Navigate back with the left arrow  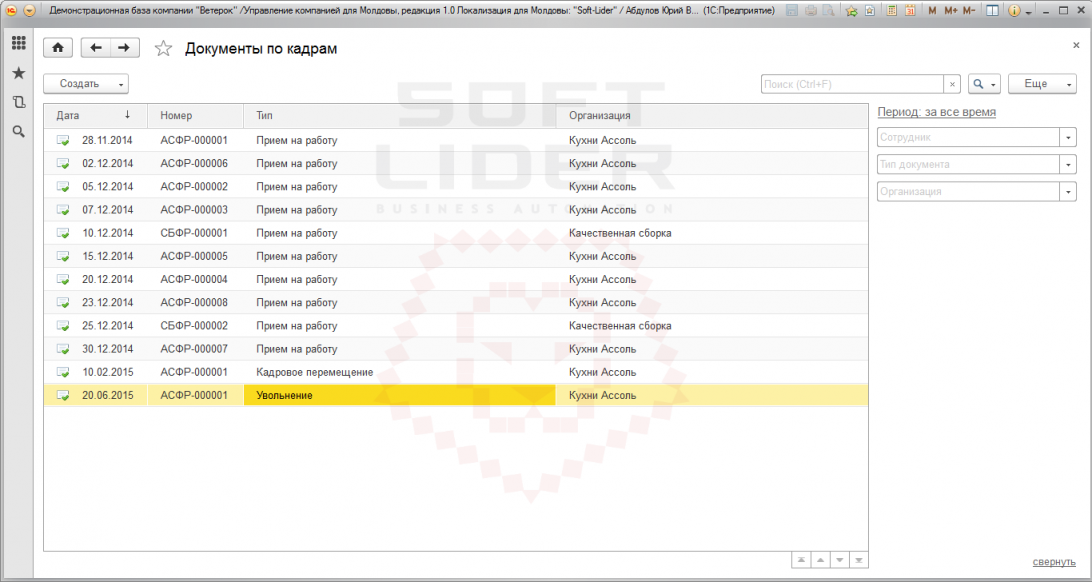pyautogui.click(x=96, y=47)
